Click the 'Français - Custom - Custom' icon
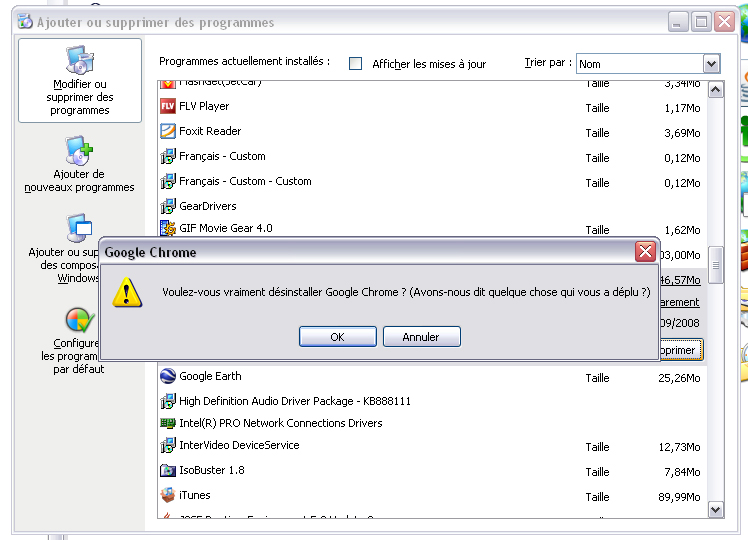This screenshot has height=540, width=748. [168, 182]
